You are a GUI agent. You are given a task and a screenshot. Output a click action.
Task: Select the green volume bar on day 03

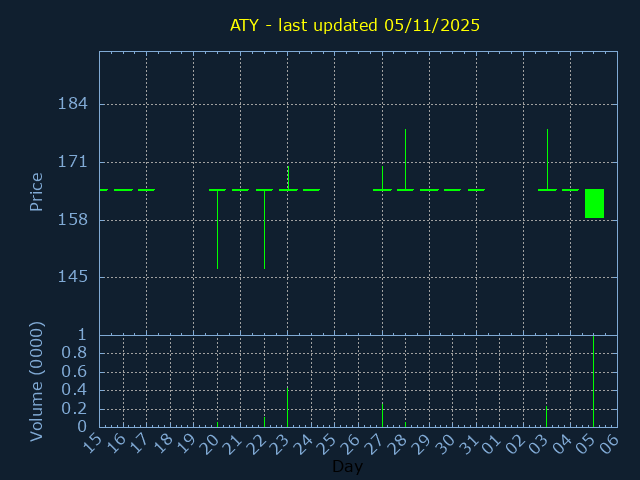(546, 416)
